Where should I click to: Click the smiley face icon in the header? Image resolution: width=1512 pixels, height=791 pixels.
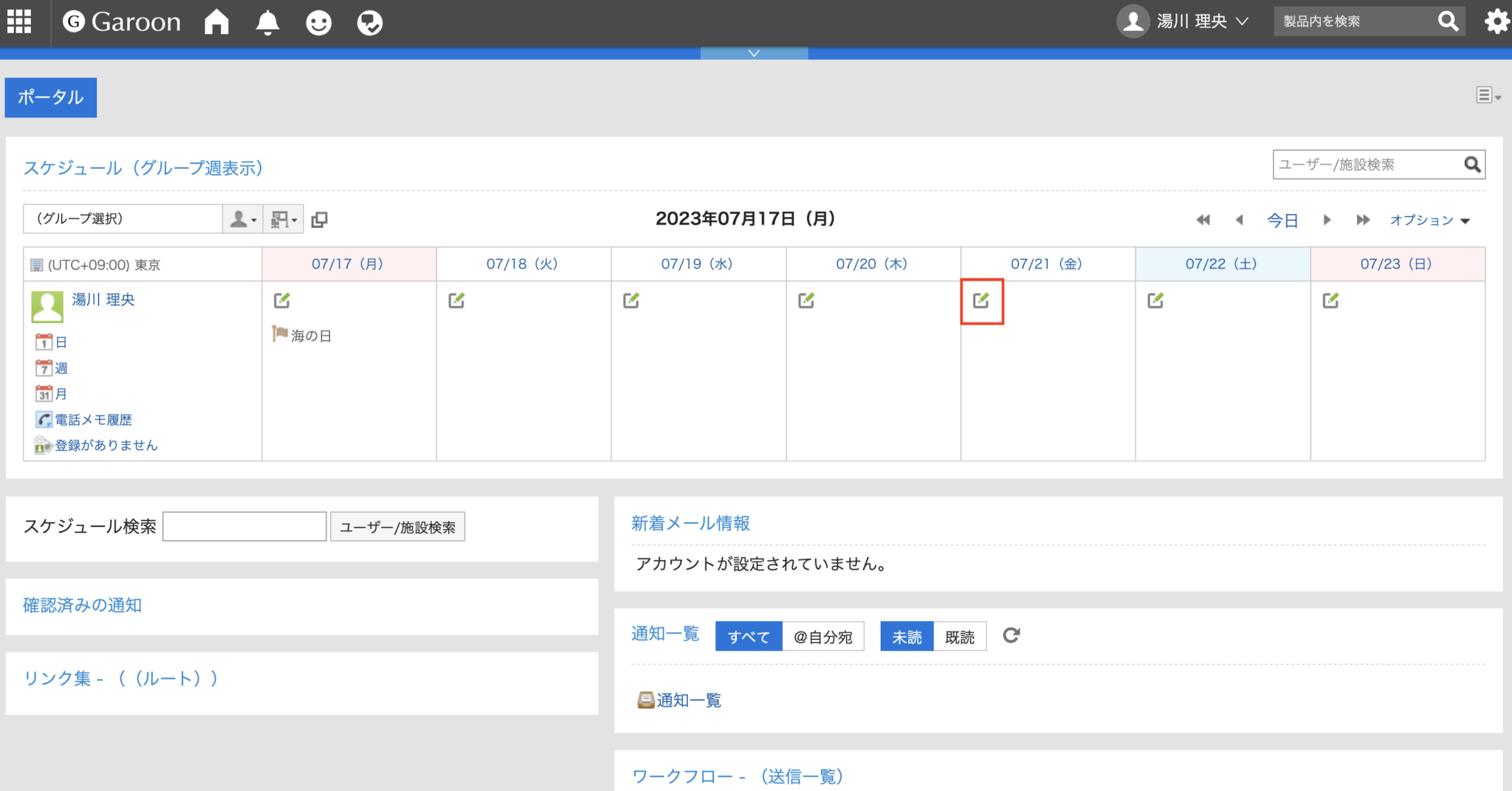point(319,22)
